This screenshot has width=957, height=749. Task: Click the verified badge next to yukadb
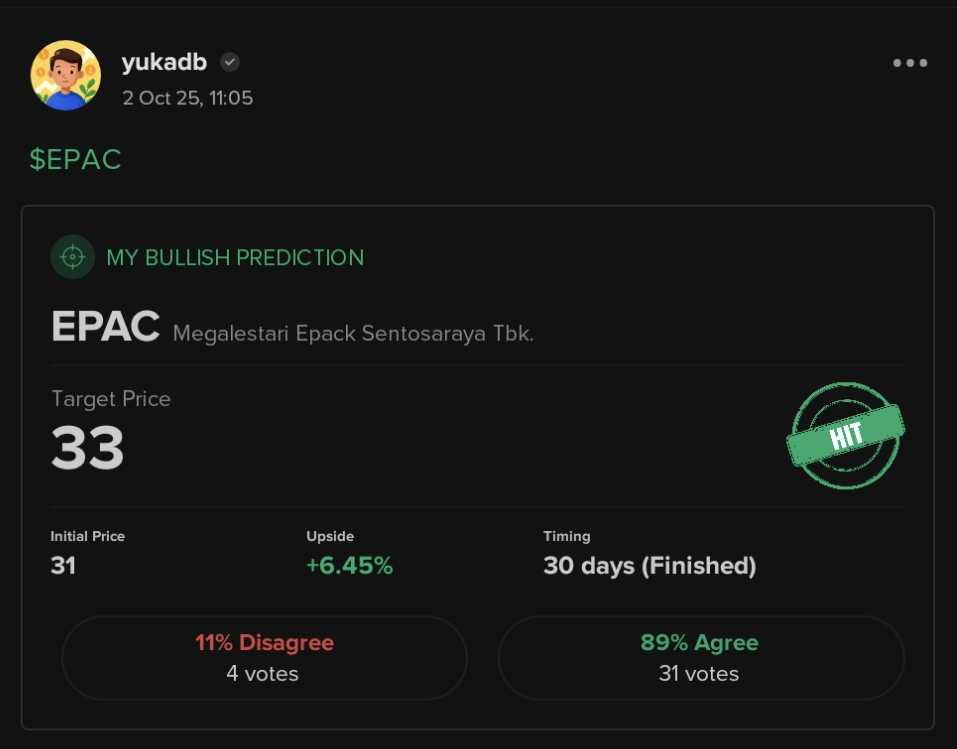tap(230, 63)
